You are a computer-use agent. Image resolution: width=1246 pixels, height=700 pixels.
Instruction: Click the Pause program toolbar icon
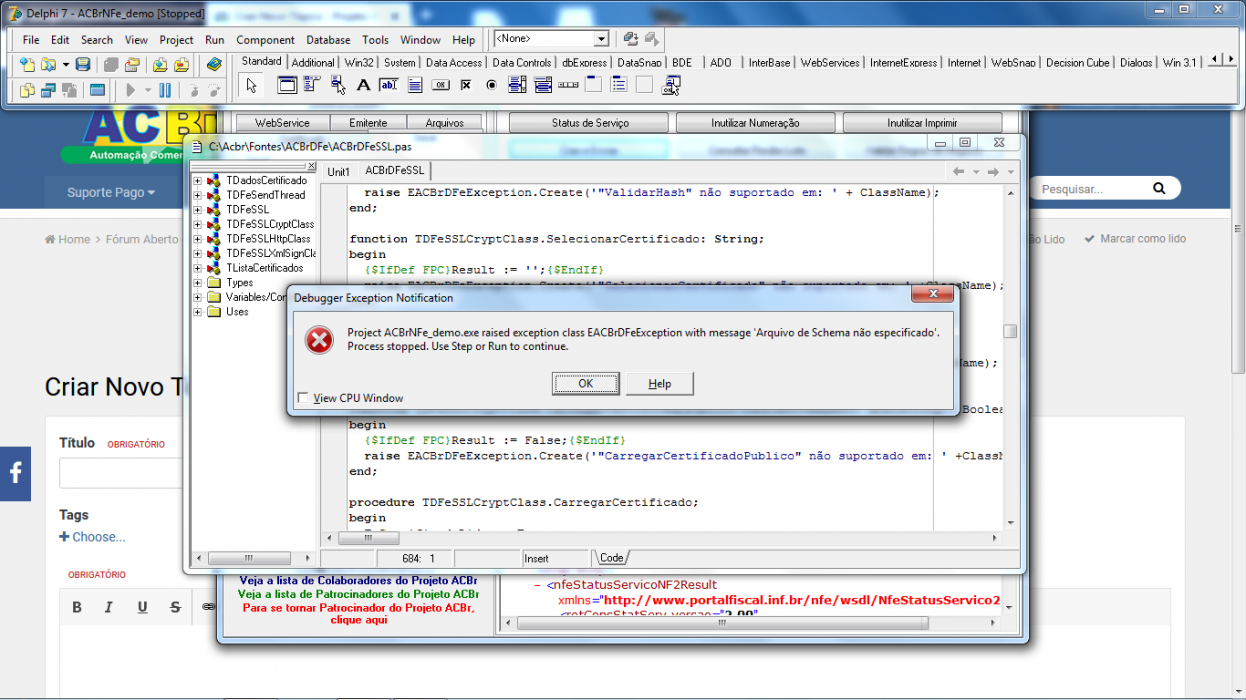point(165,90)
